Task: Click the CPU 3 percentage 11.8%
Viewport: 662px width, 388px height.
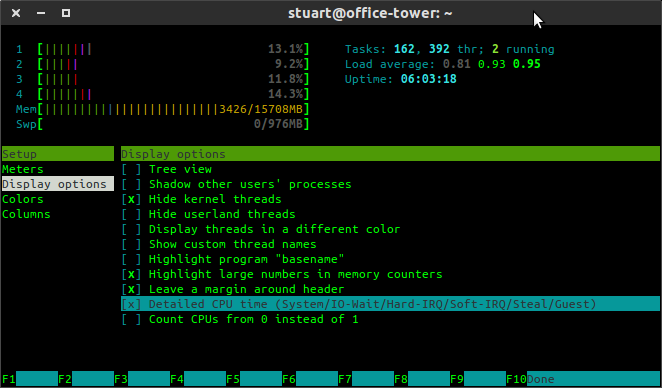Action: point(285,79)
